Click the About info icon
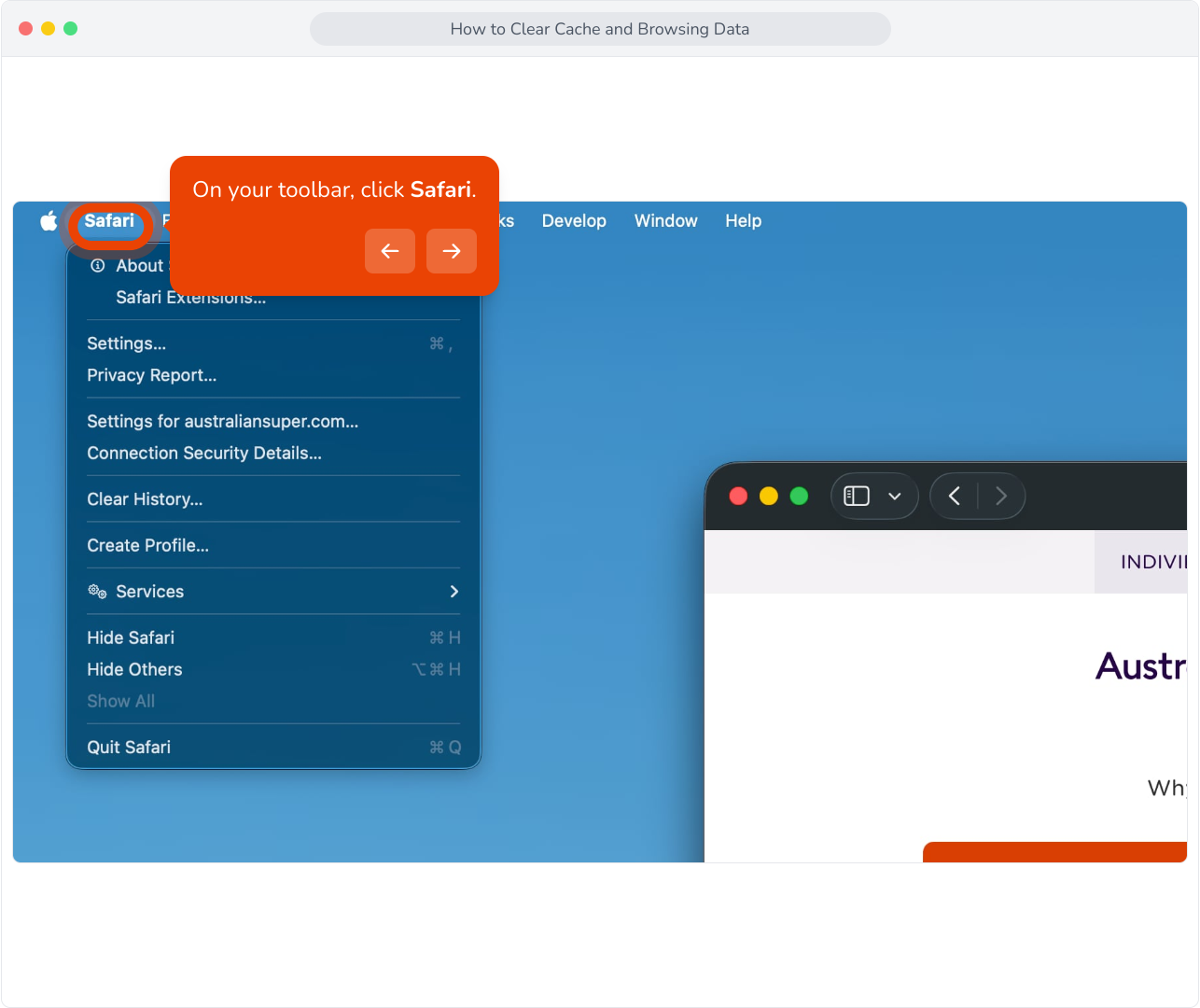 [97, 265]
